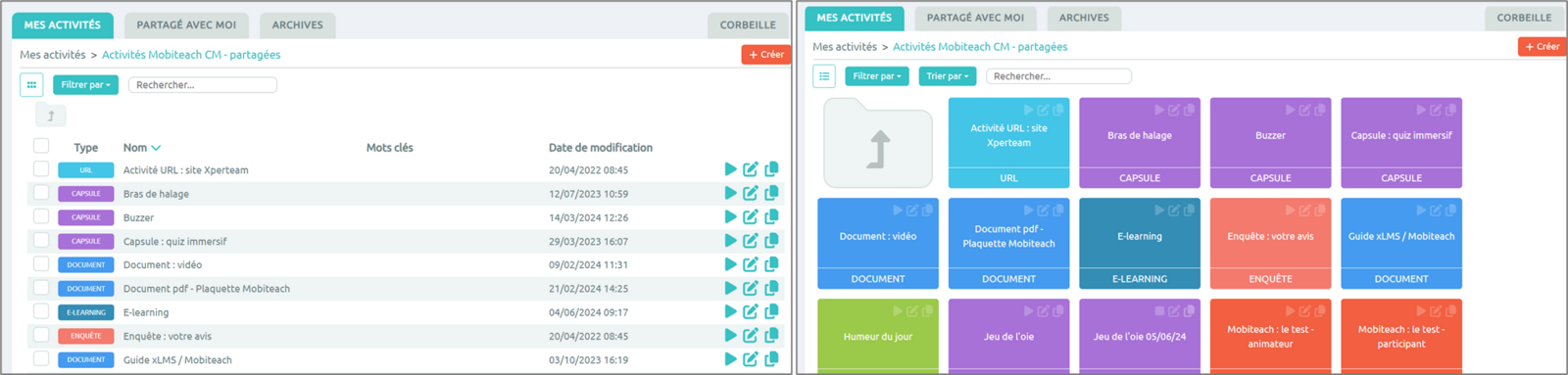Open the Activité URL : site Xperteam card
This screenshot has width=1568, height=375.
click(x=1008, y=143)
